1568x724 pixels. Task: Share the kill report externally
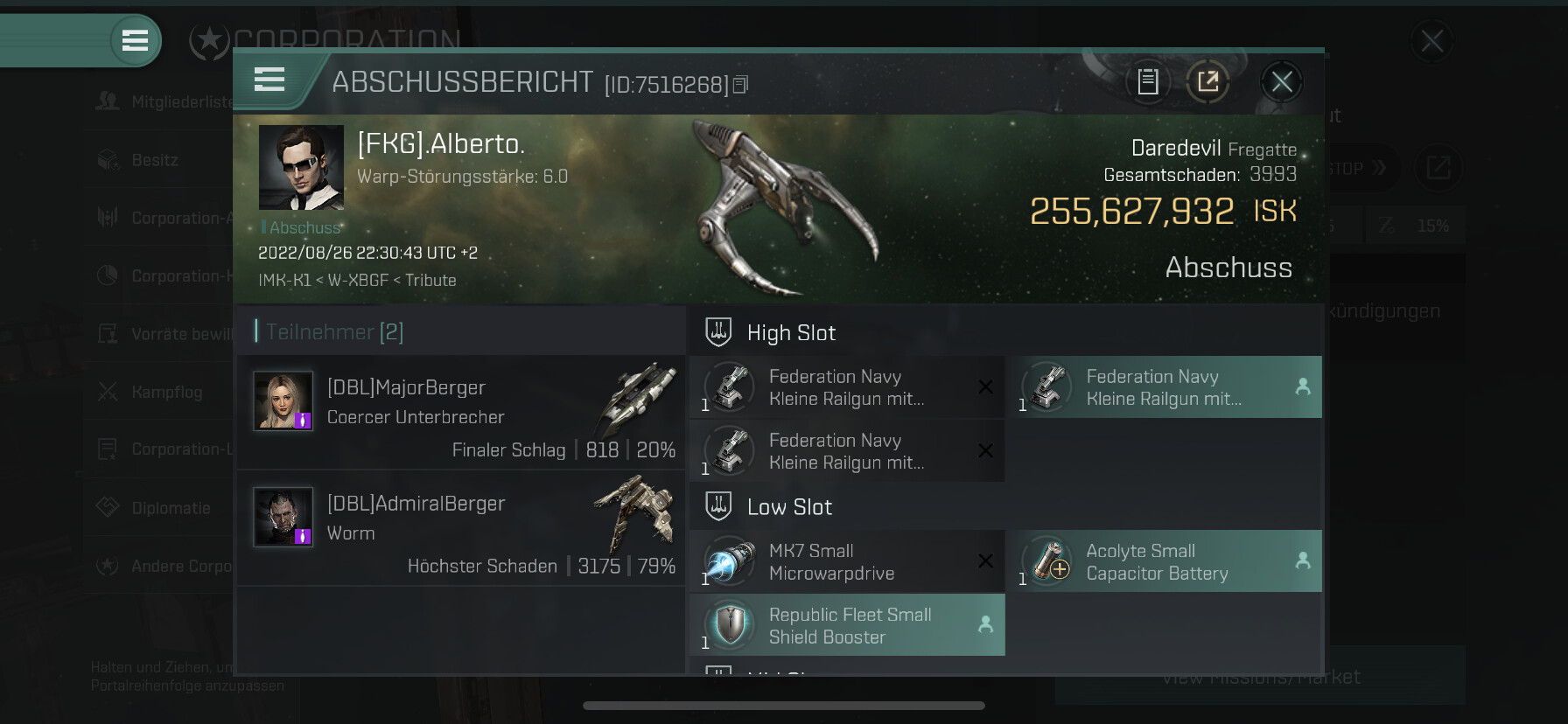1207,82
